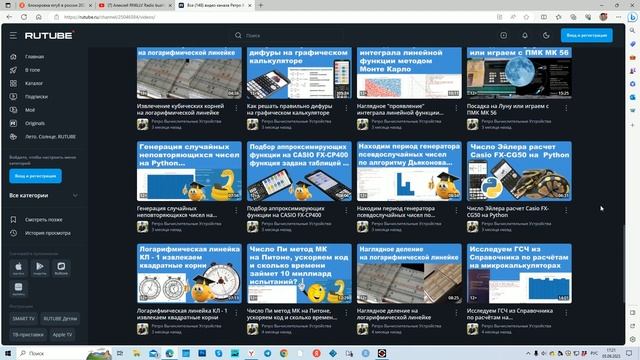The height and width of the screenshot is (360, 640).
Task: Open Находим период генератора псевдослучайных чисел thumbnail
Action: [x=409, y=171]
